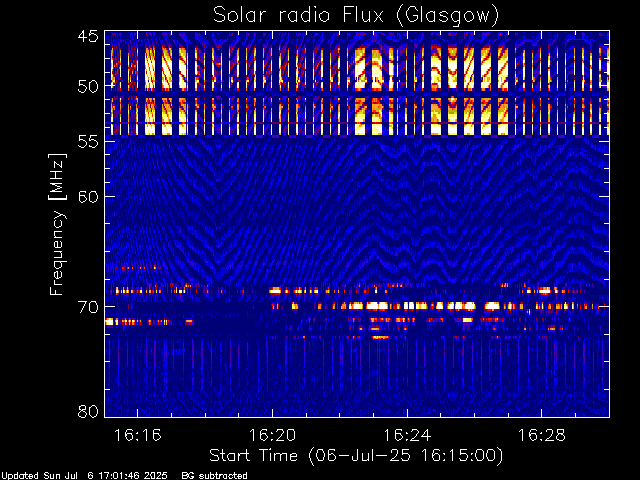
Task: Click the time axis label 16:24
Action: (x=407, y=435)
